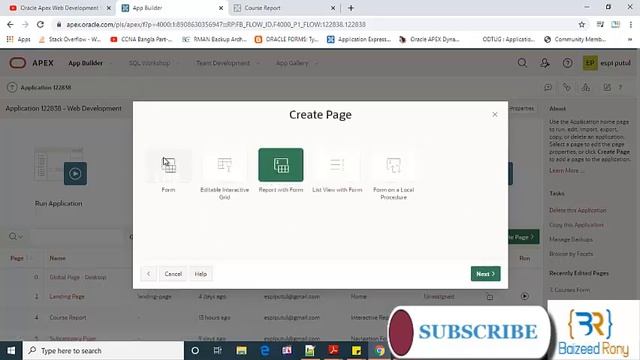The height and width of the screenshot is (360, 640).
Task: Reload the current browser page
Action: [40, 24]
